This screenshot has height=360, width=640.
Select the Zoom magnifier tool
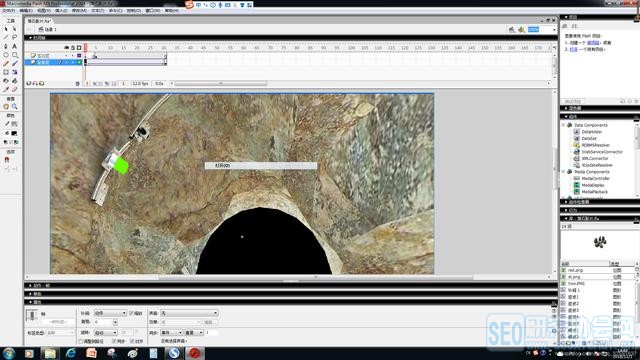[x=14, y=107]
